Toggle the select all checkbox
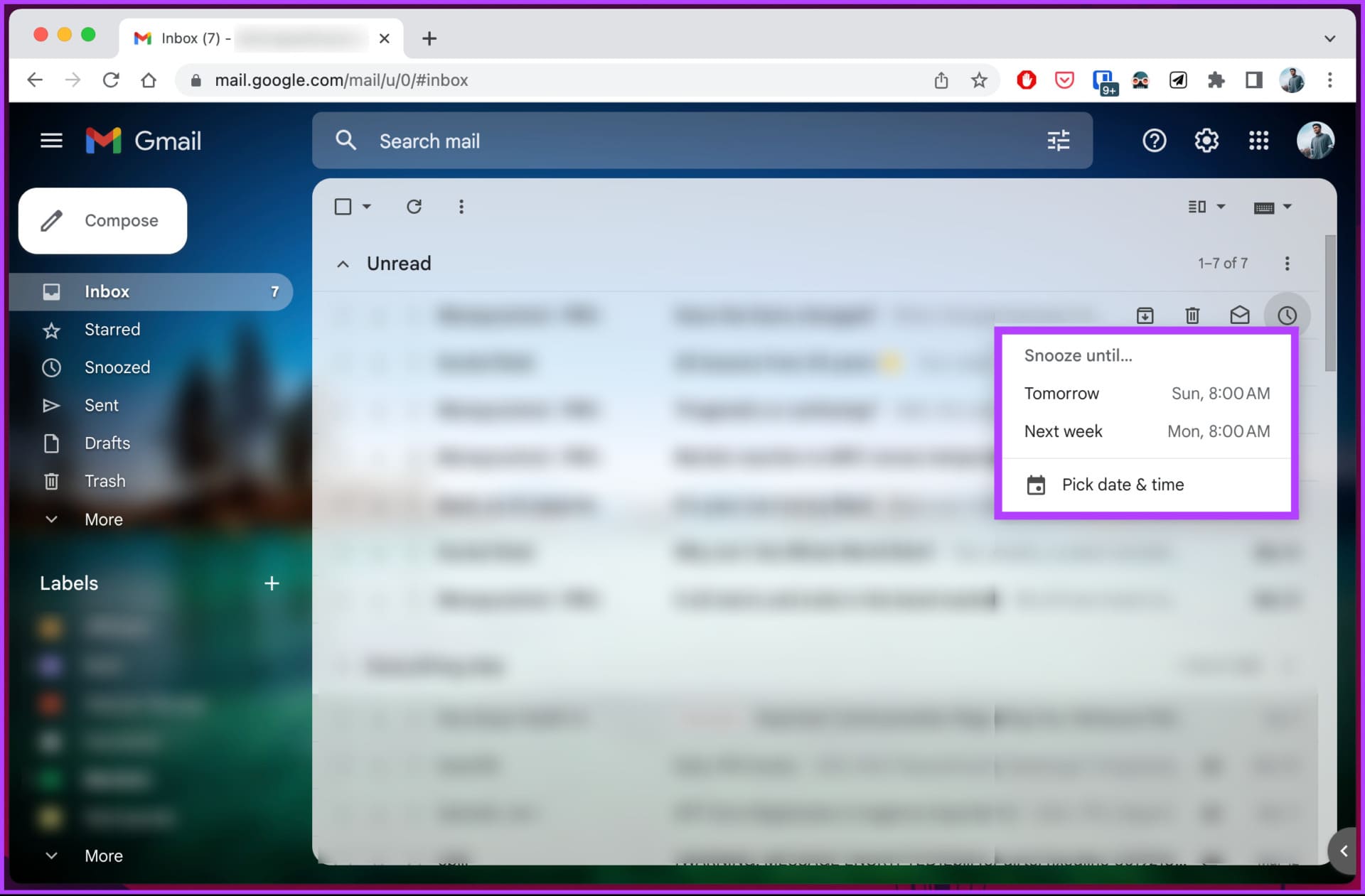 pos(344,207)
